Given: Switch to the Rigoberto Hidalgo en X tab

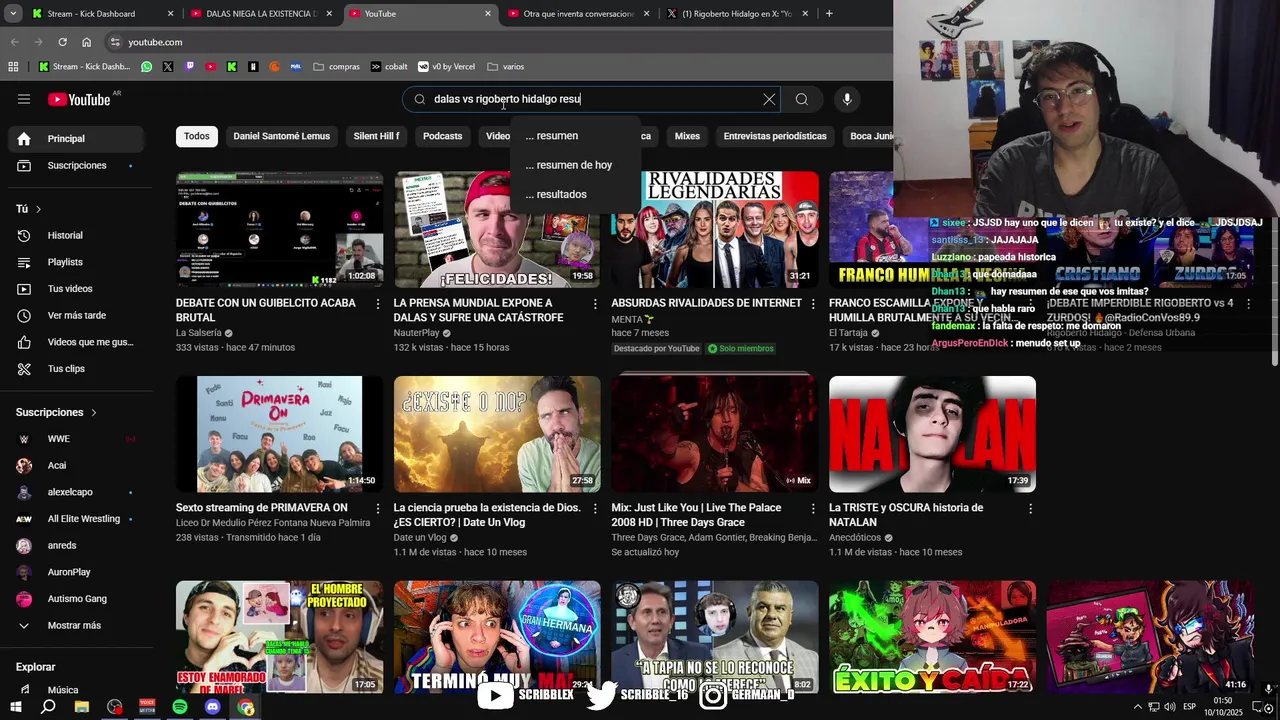Looking at the screenshot, I should (x=736, y=14).
